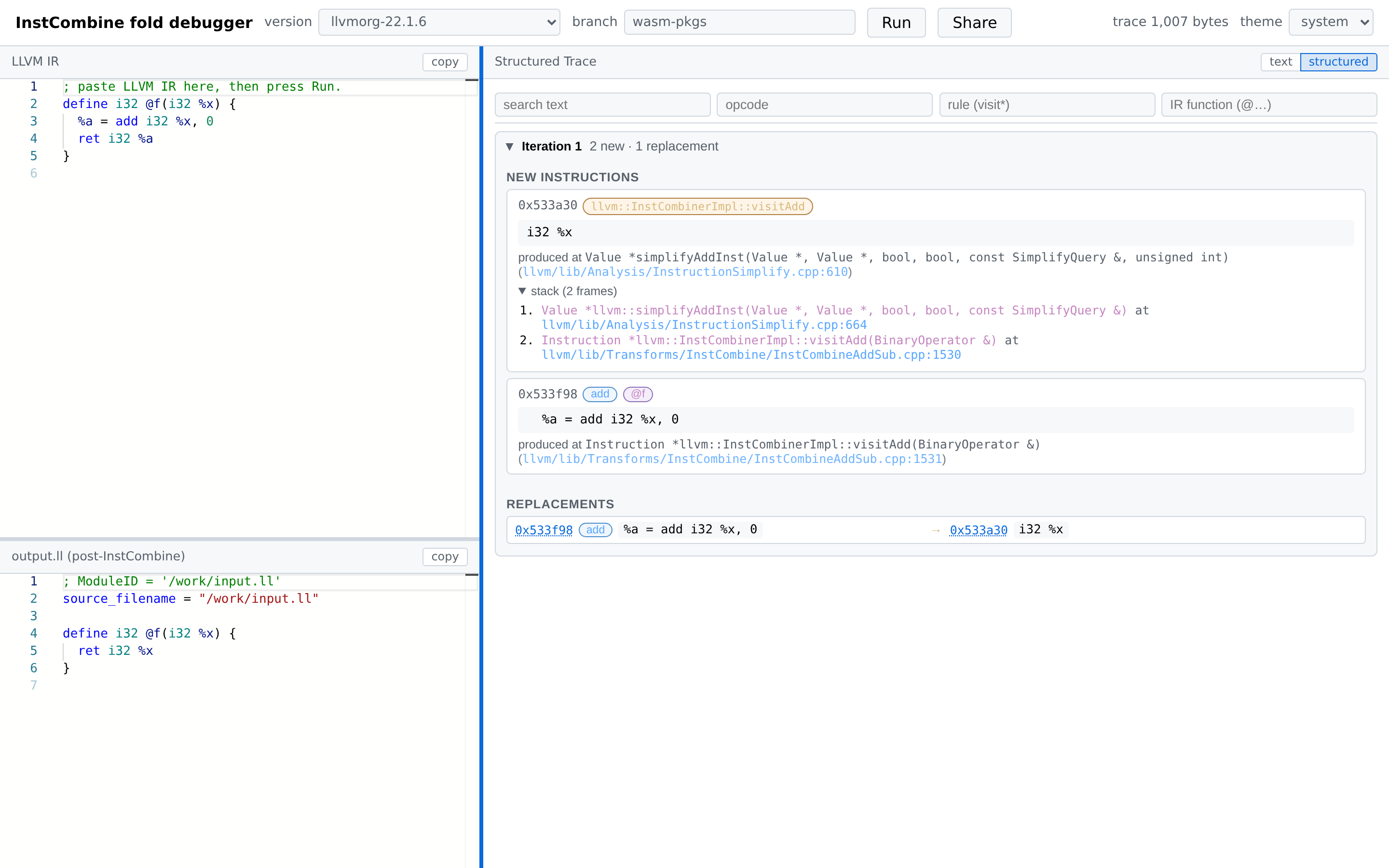Click the add opcode tag on 0x533f98 card
This screenshot has width=1389, height=868.
point(600,394)
